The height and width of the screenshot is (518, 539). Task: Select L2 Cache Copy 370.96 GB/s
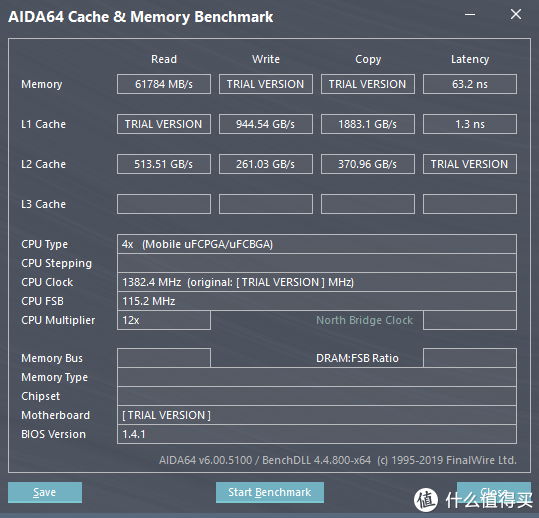[368, 164]
